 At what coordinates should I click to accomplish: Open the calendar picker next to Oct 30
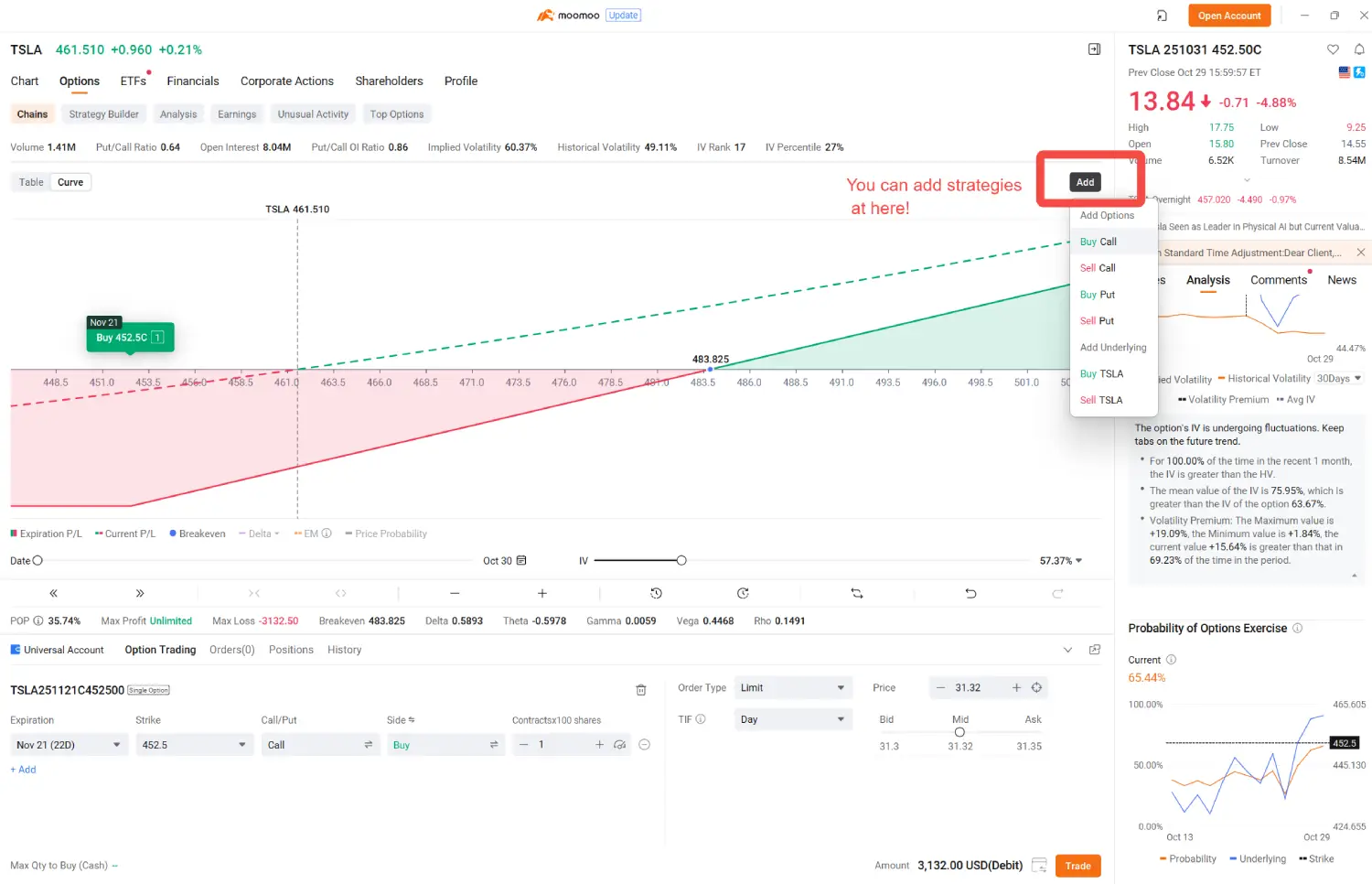pos(521,560)
